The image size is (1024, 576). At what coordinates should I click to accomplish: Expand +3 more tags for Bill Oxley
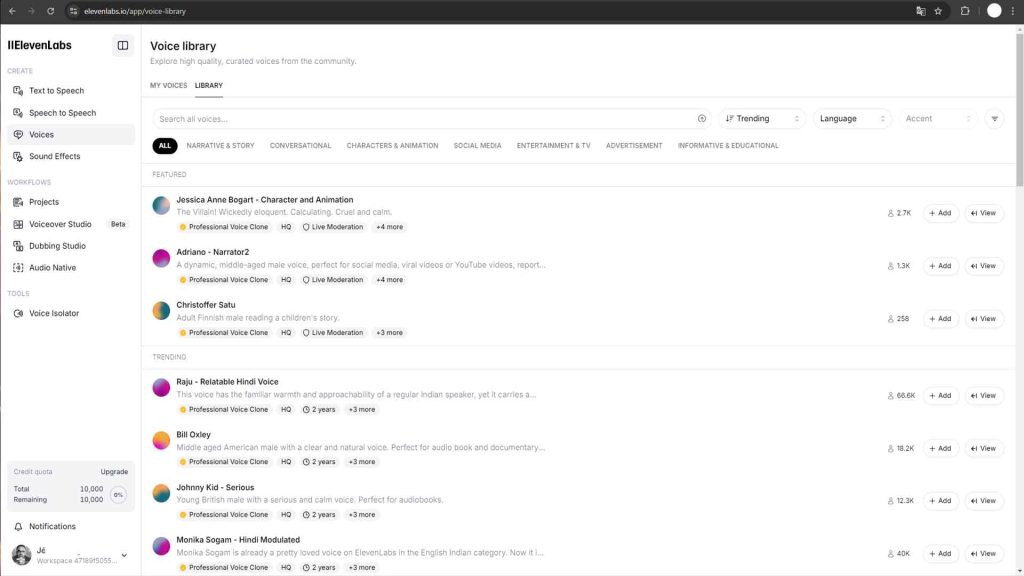(x=362, y=462)
